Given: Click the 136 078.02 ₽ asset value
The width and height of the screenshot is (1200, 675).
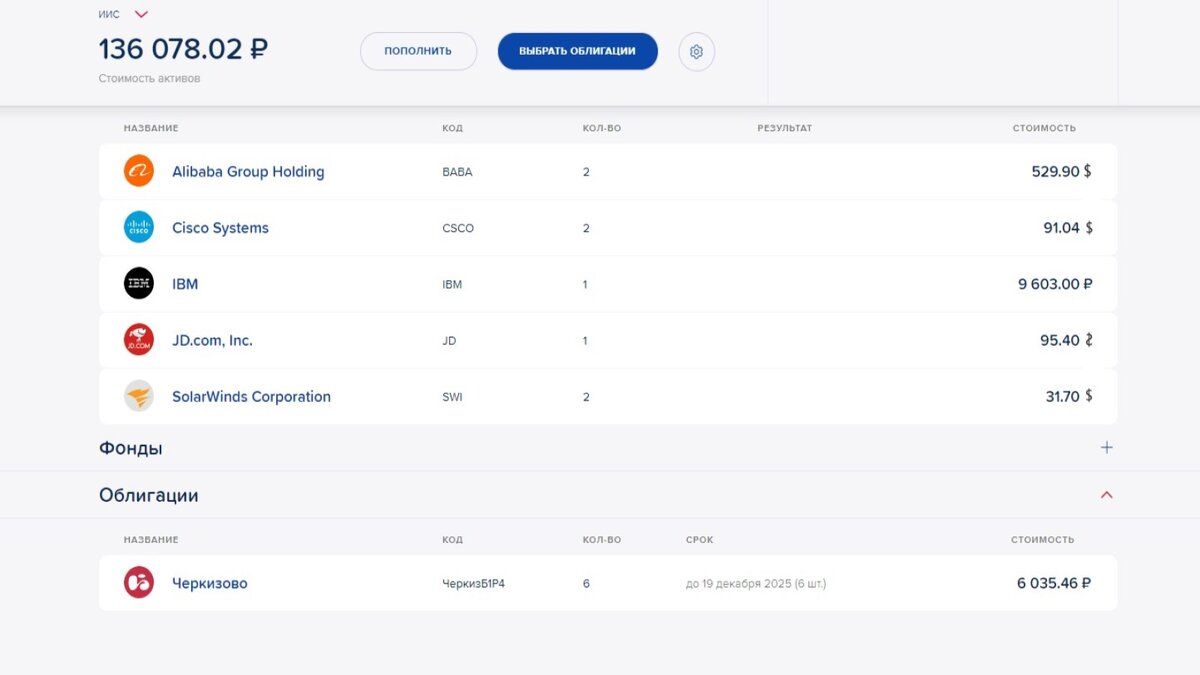Looking at the screenshot, I should (183, 48).
